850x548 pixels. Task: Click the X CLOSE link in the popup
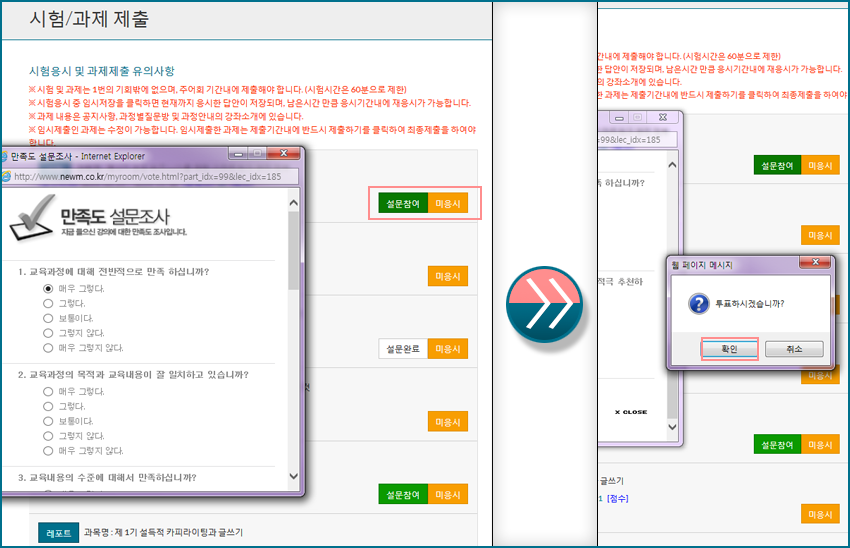click(630, 412)
